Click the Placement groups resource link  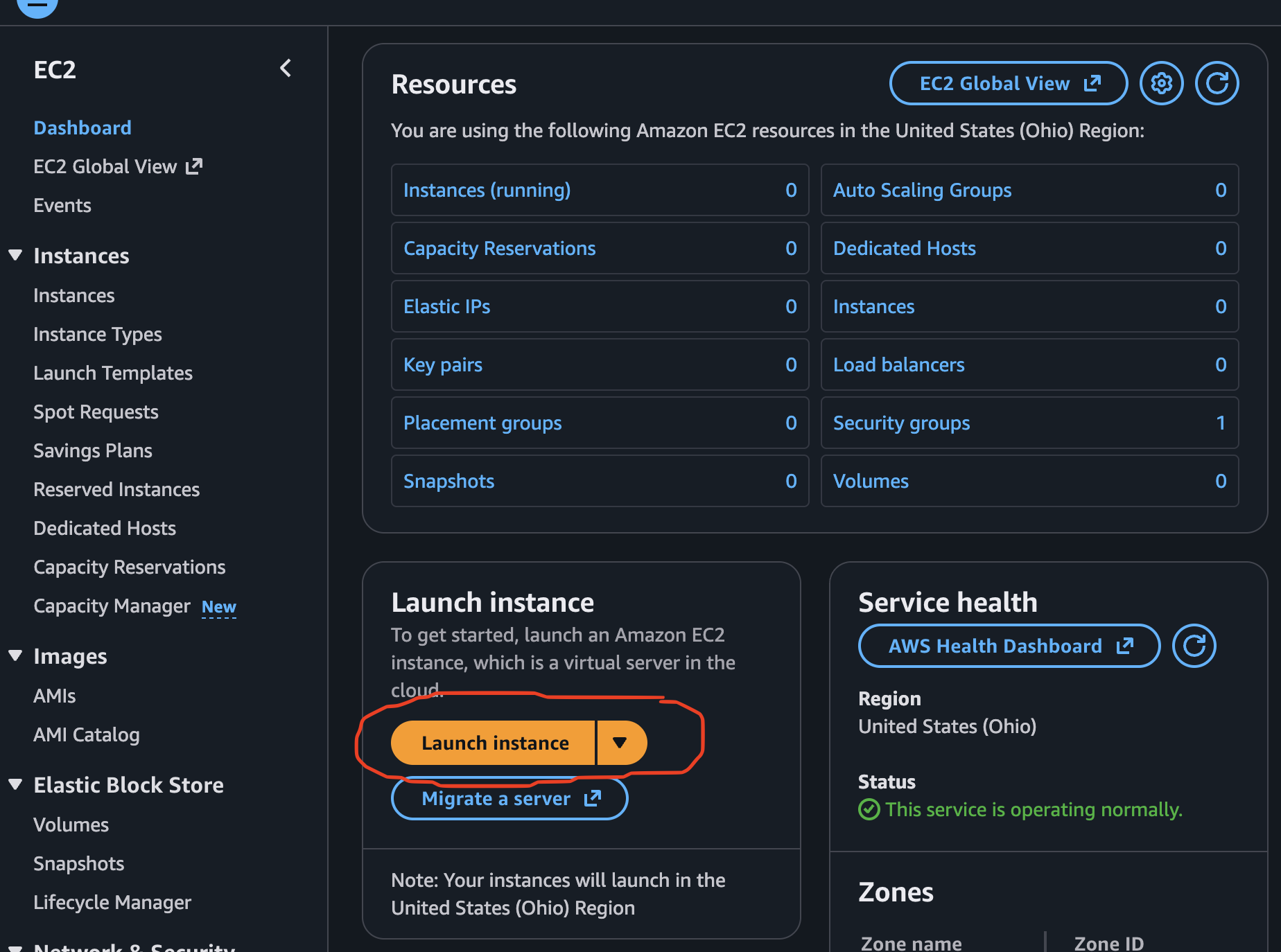[482, 423]
